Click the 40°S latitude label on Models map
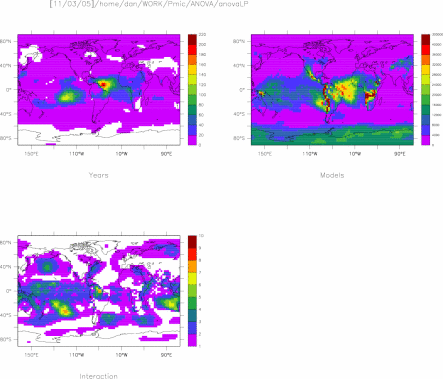The height and width of the screenshot is (379, 443). (x=239, y=114)
